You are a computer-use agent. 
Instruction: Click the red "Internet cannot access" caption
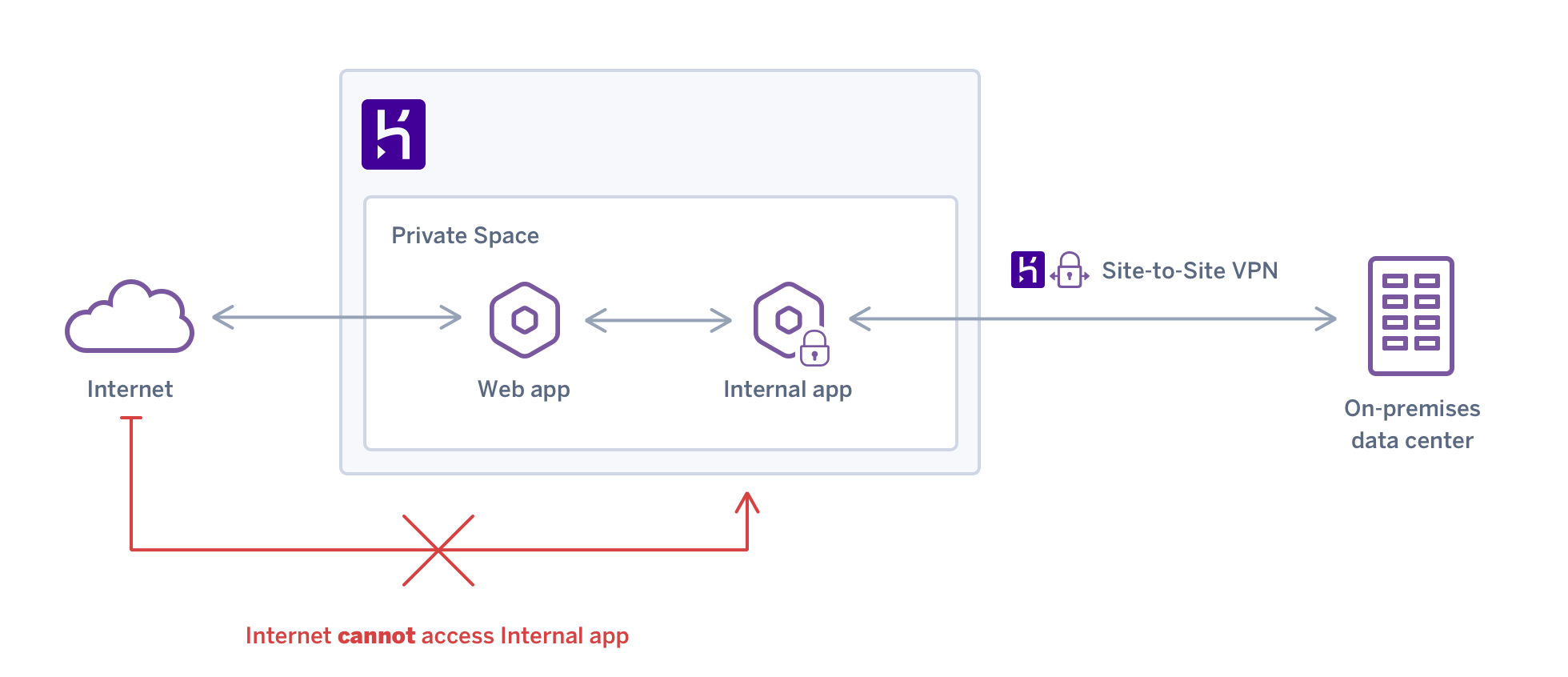[x=437, y=635]
